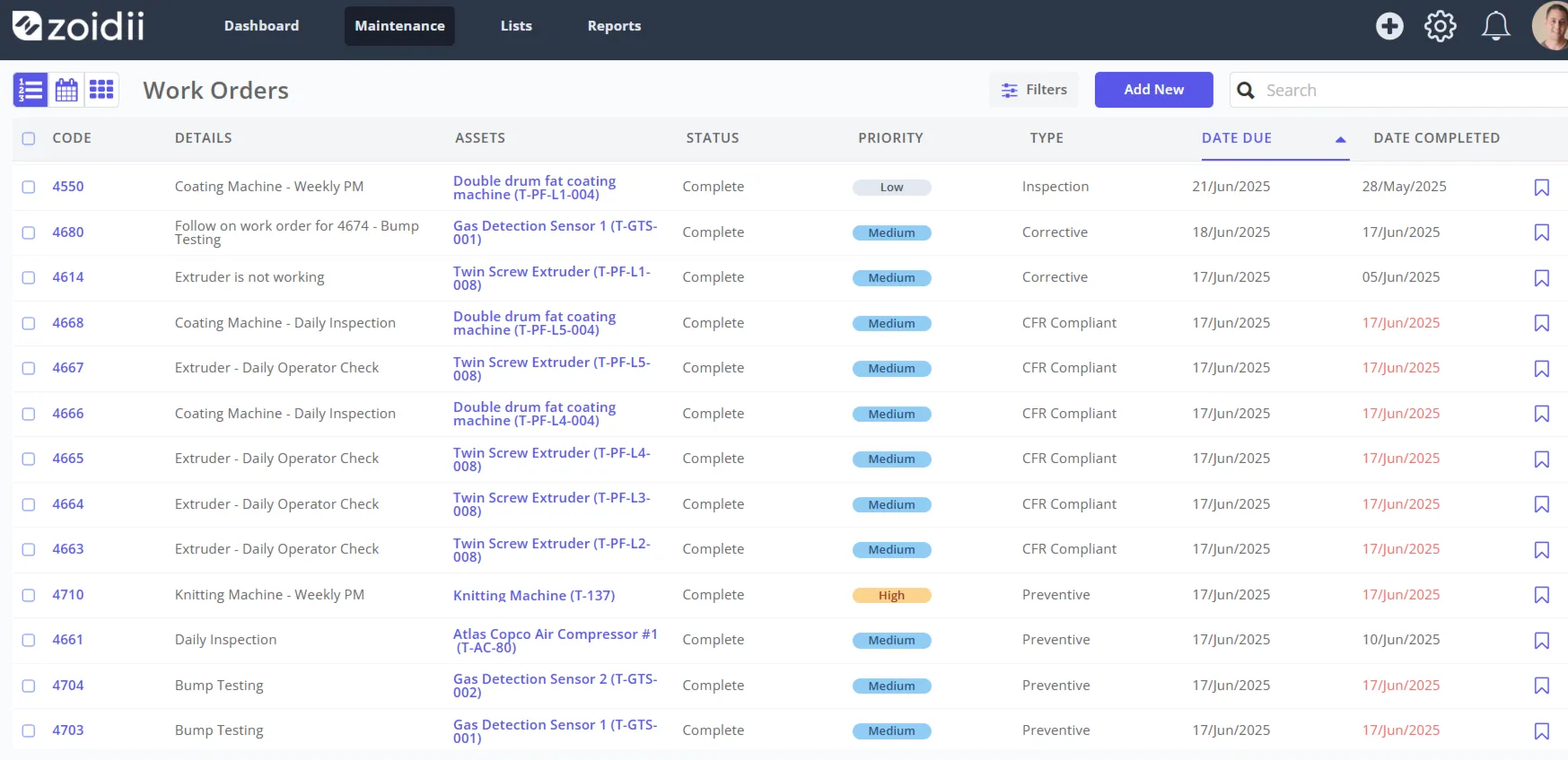The width and height of the screenshot is (1568, 760).
Task: Bookmark work order 4550
Action: click(x=1542, y=188)
